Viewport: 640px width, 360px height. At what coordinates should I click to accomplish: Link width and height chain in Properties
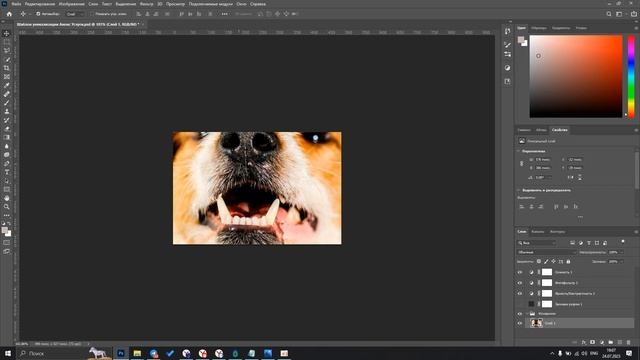pos(521,164)
